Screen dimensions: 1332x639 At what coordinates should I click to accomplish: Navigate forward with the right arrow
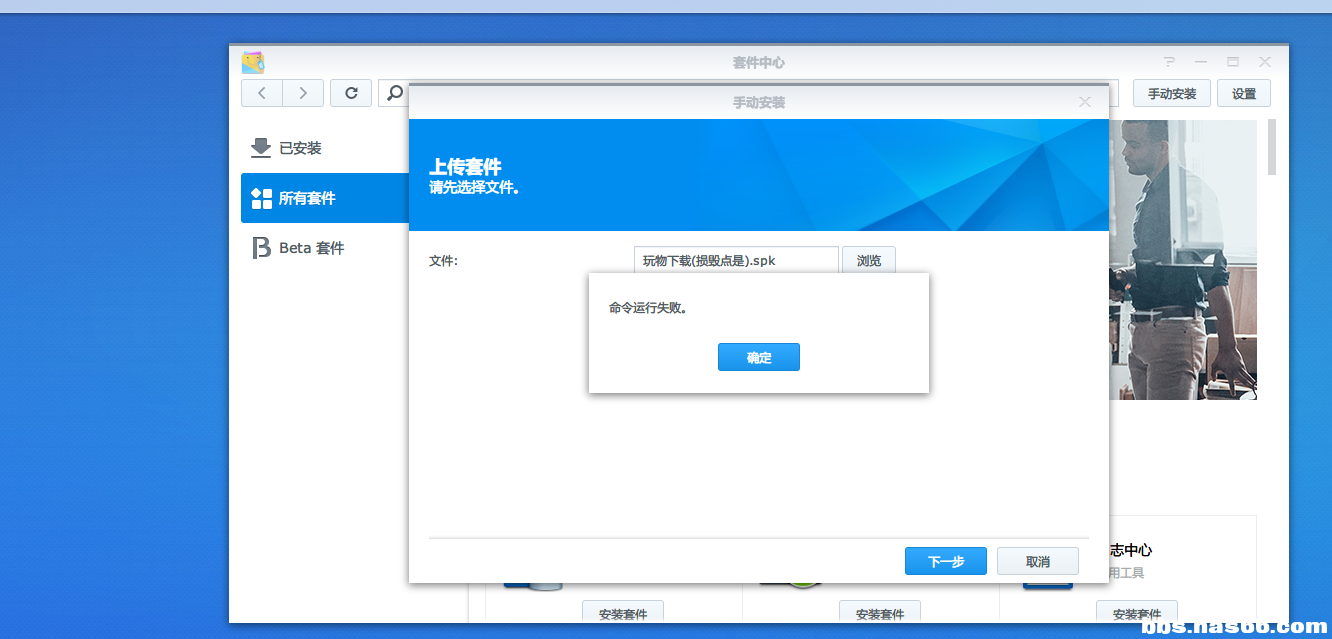(303, 92)
